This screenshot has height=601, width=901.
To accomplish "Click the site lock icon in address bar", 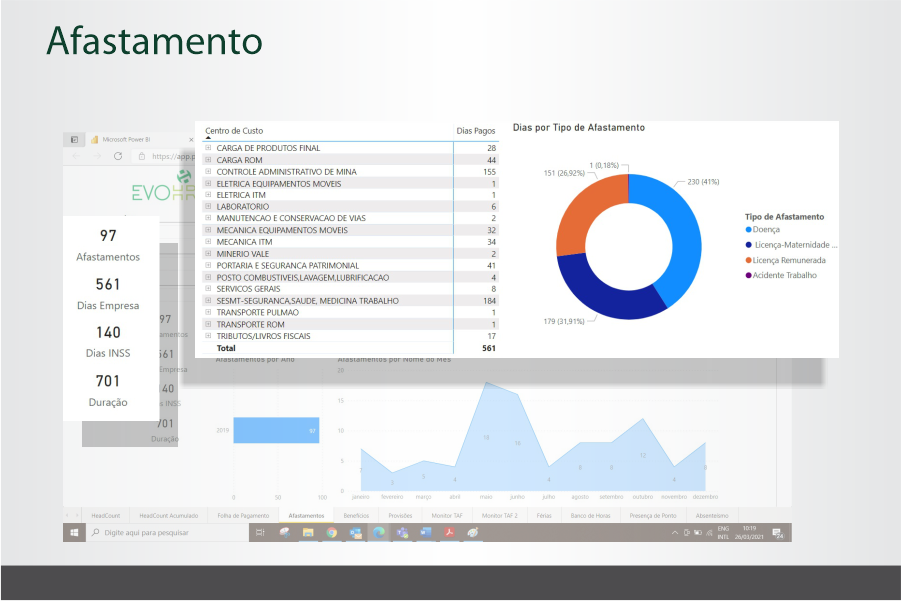I will click(142, 156).
